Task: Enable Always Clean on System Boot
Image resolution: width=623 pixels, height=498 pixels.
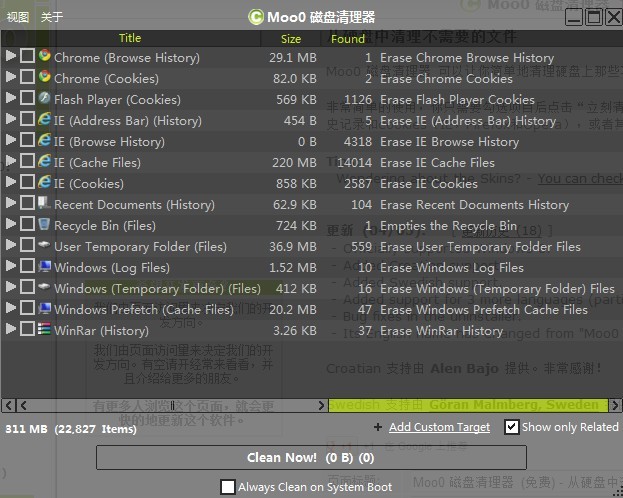Action: [x=228, y=487]
